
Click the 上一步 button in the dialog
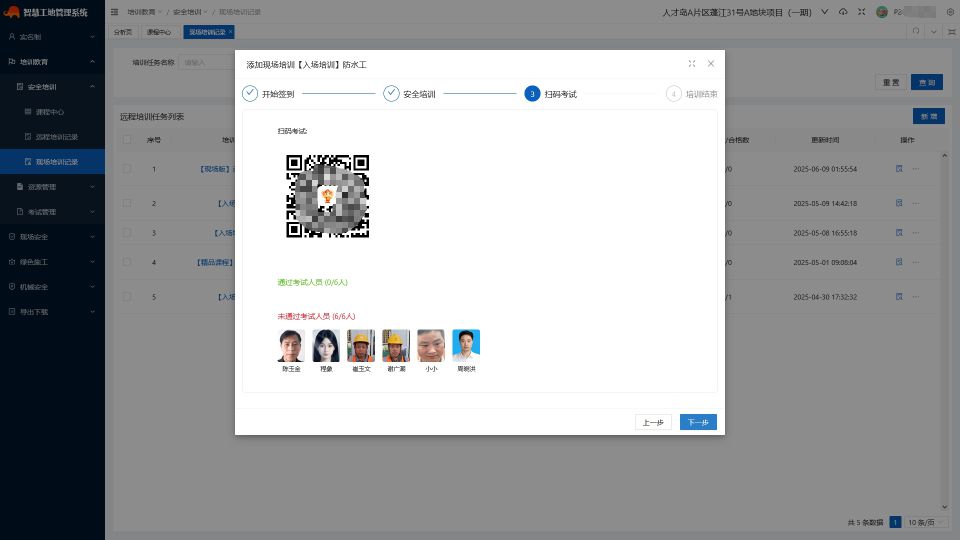653,422
